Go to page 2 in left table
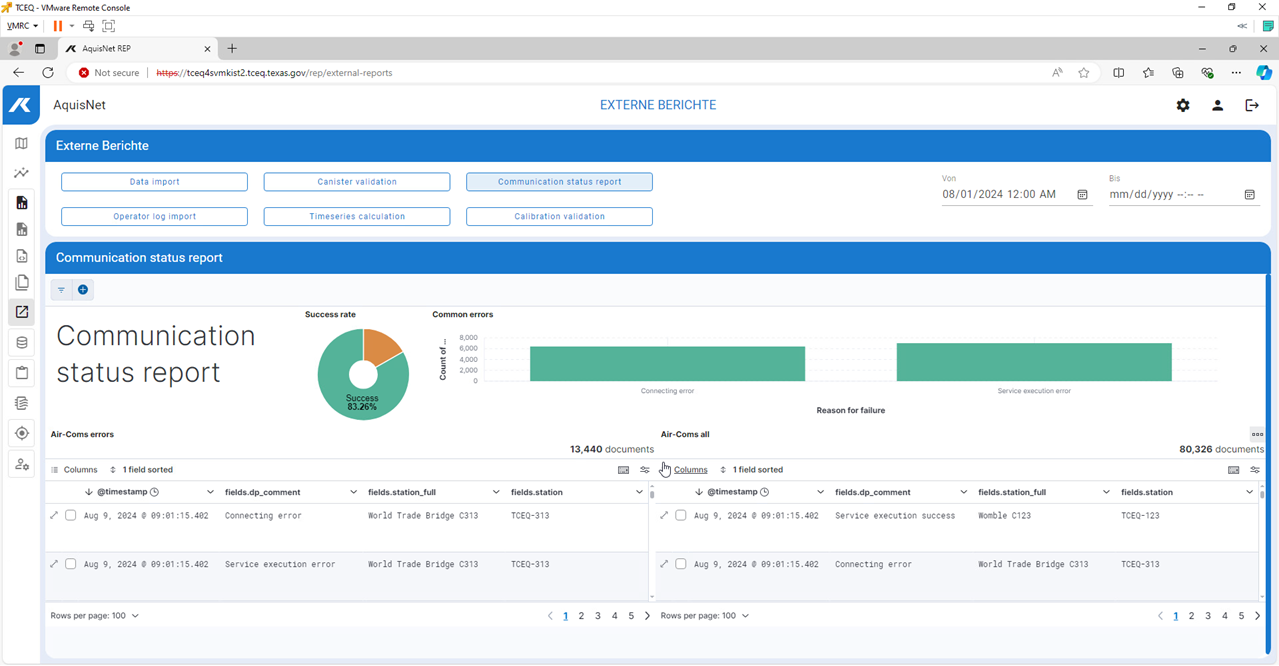 tap(581, 616)
